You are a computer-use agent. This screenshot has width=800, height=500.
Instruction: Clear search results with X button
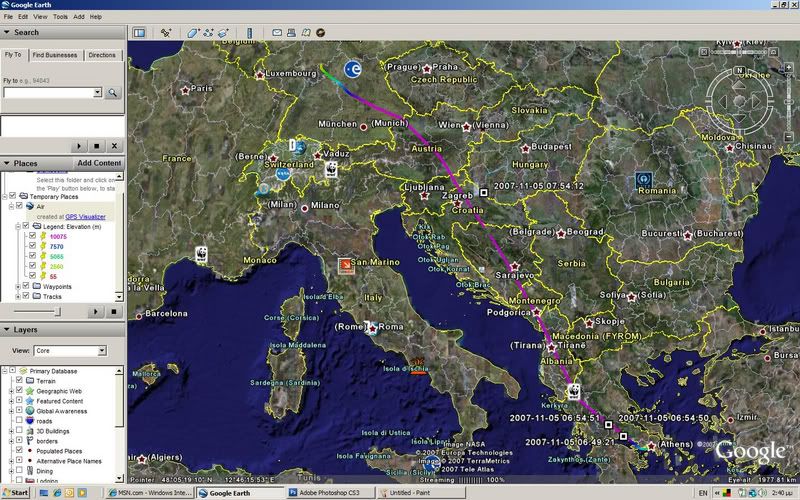(x=114, y=146)
